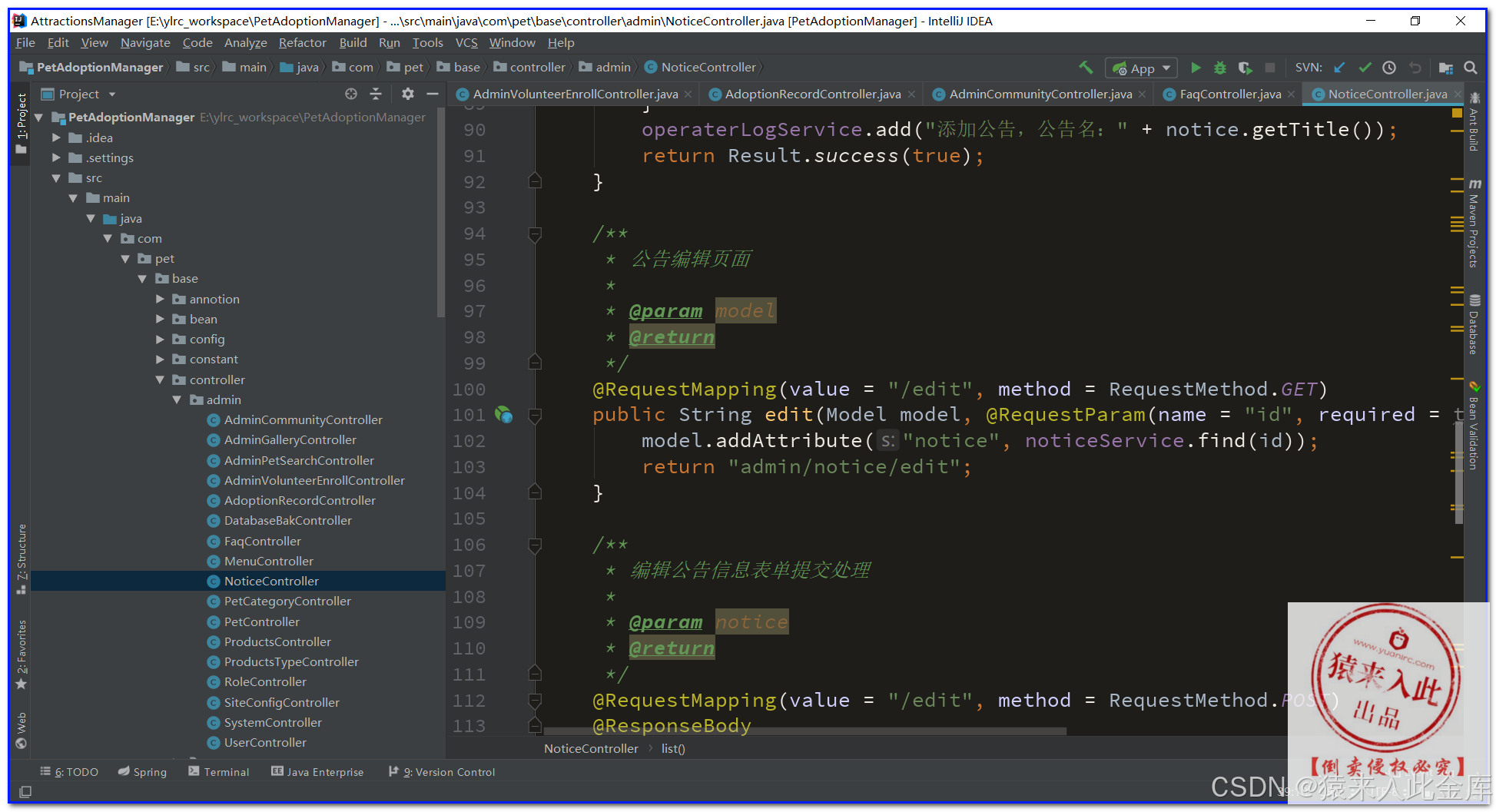This screenshot has height=812, width=1496.
Task: Run the App configuration with play icon
Action: (x=1196, y=68)
